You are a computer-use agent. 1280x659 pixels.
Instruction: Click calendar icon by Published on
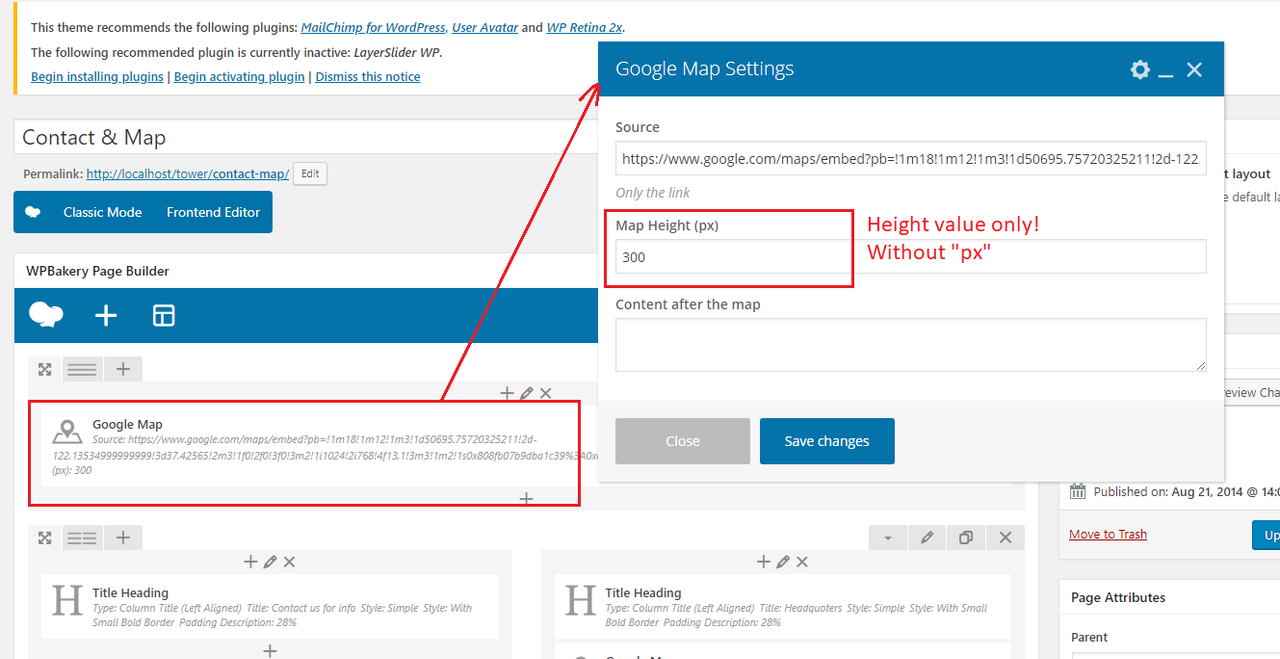coord(1077,491)
